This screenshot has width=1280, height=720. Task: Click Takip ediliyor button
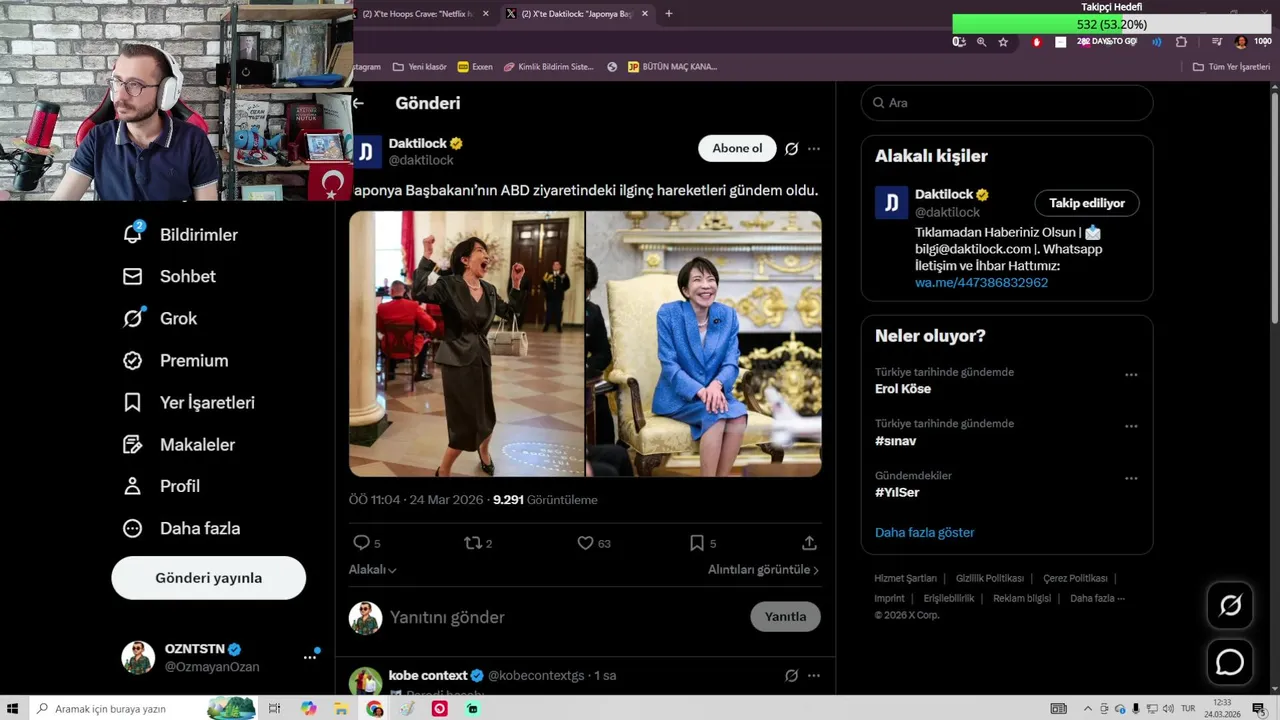(1087, 203)
